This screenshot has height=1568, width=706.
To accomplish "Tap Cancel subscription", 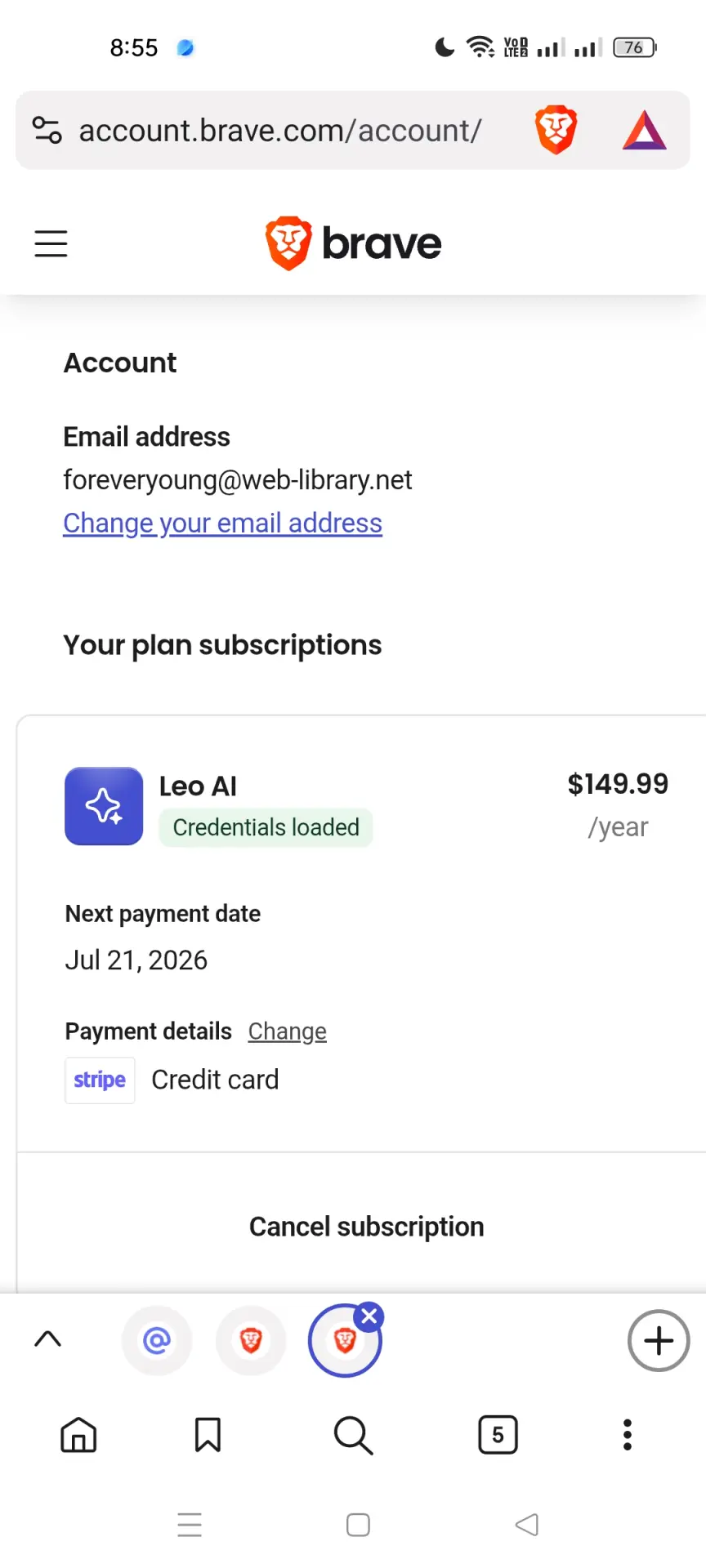I will coord(366,1227).
